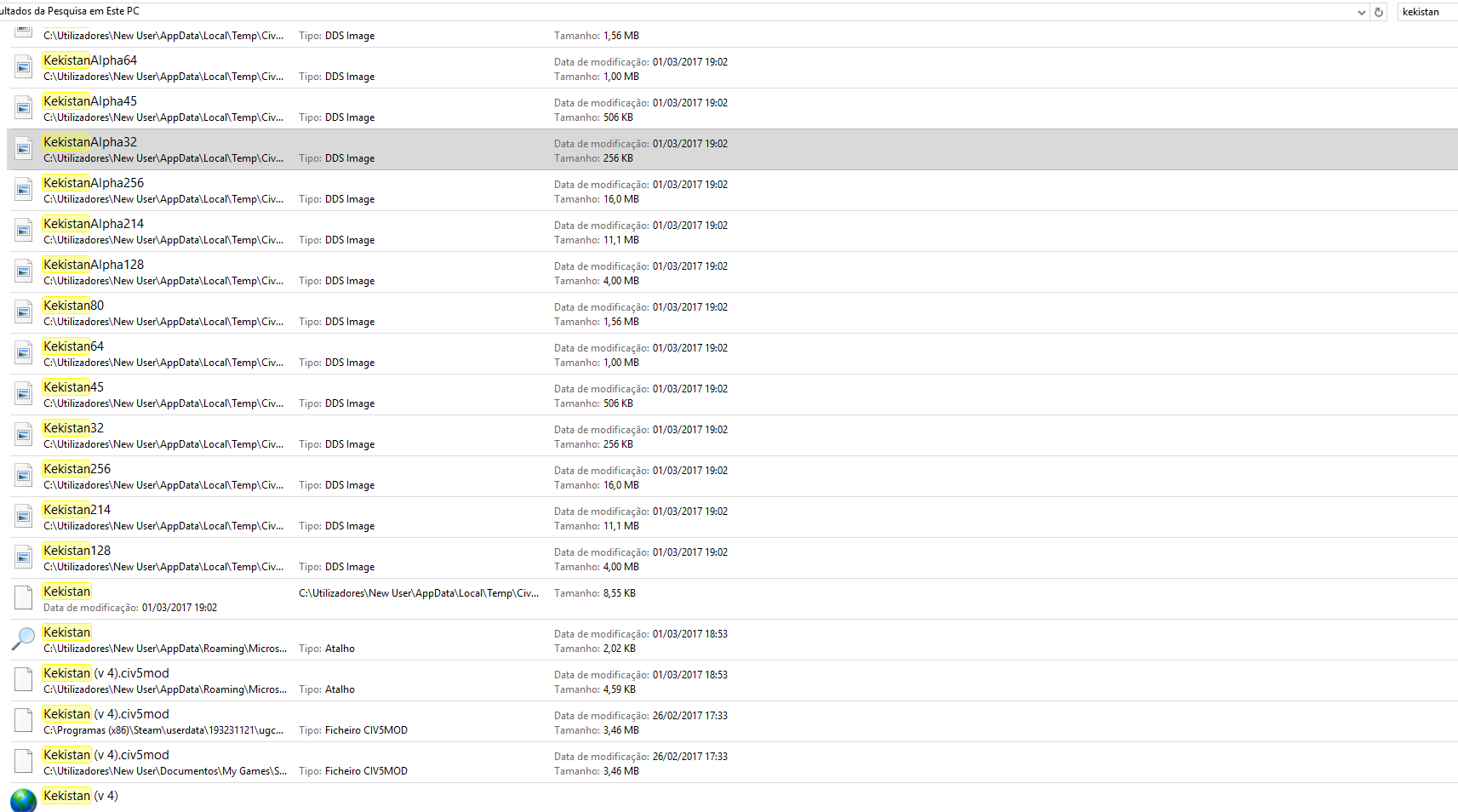
Task: Select the KekistanAlpha256 image file icon
Action: pyautogui.click(x=24, y=190)
